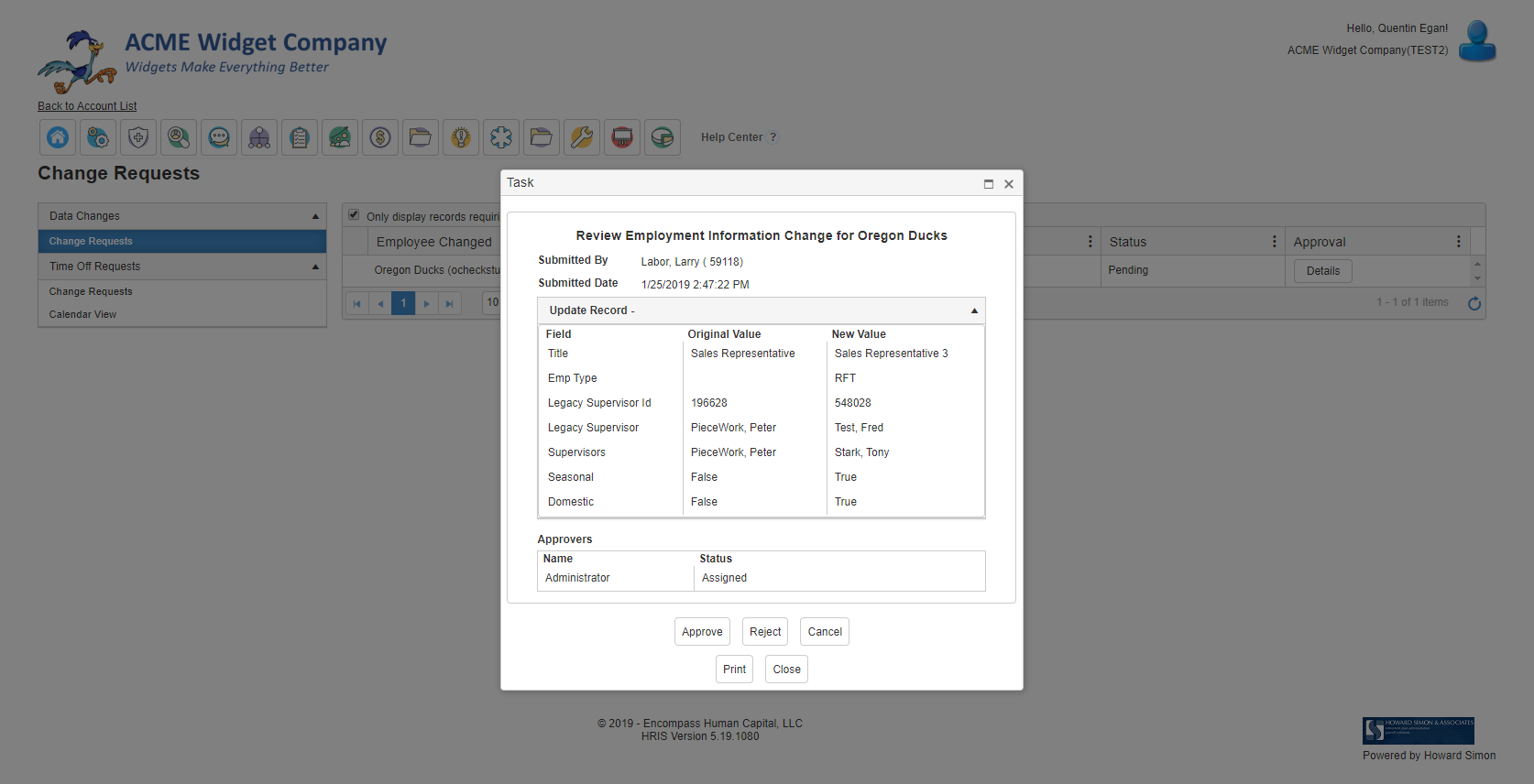Open the people growth chart icon
The image size is (1534, 784).
point(340,137)
